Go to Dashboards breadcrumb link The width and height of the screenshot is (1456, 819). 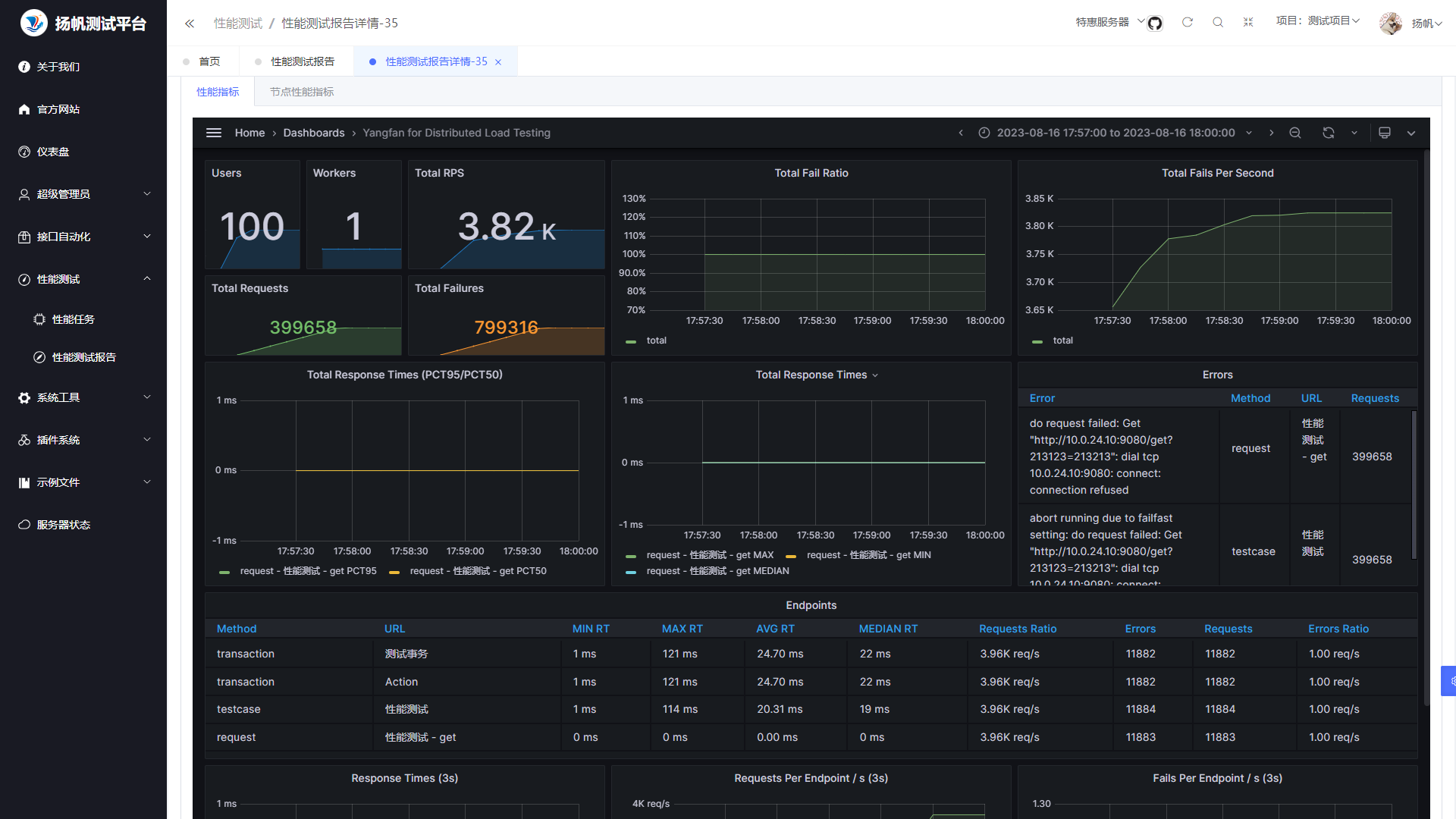click(x=314, y=133)
